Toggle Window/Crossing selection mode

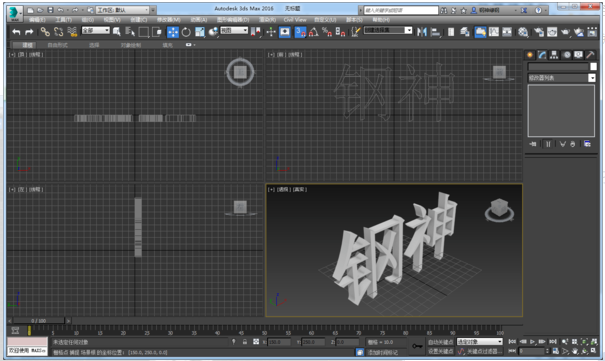(157, 32)
